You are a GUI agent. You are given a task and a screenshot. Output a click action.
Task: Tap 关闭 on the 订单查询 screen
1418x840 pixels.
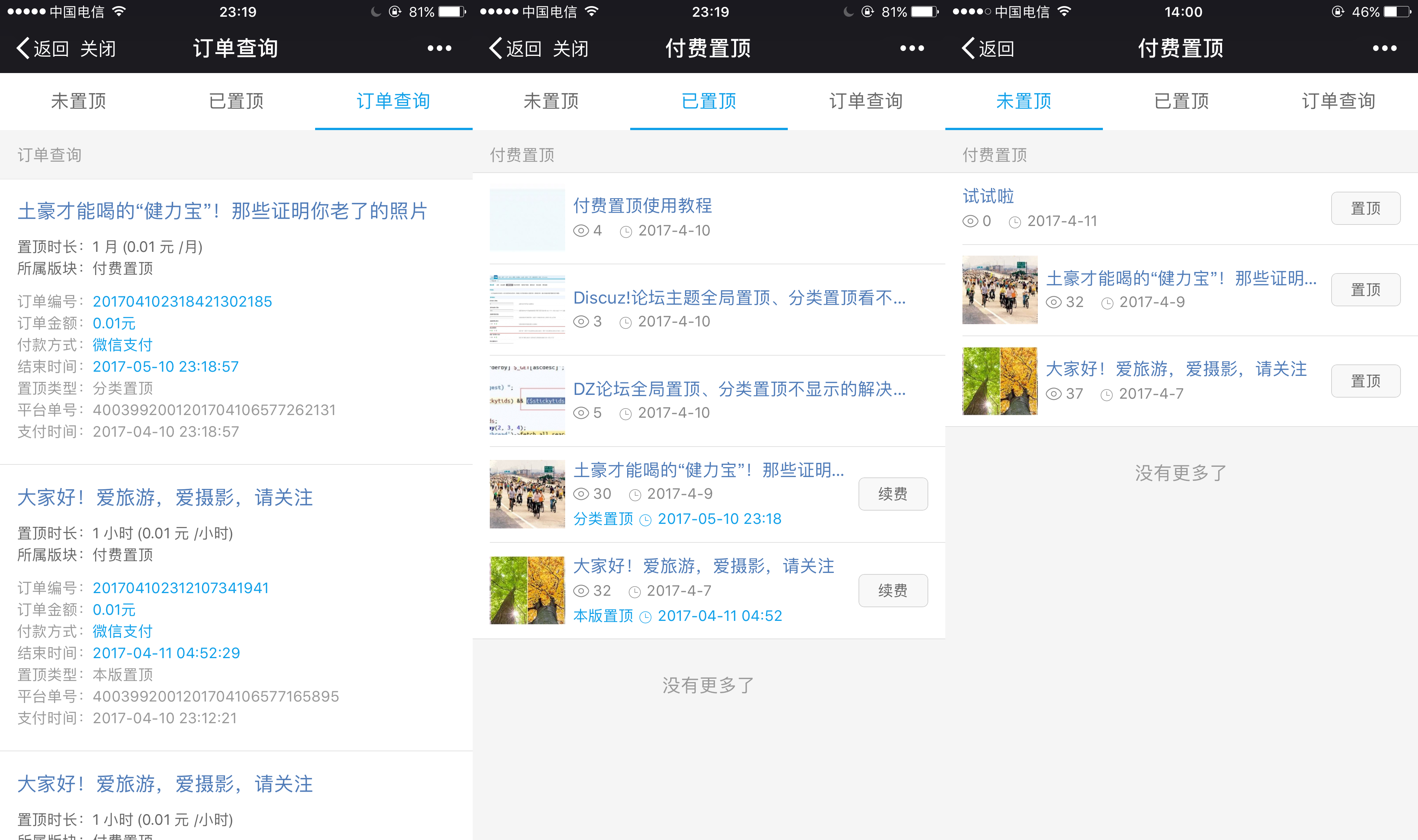(98, 49)
